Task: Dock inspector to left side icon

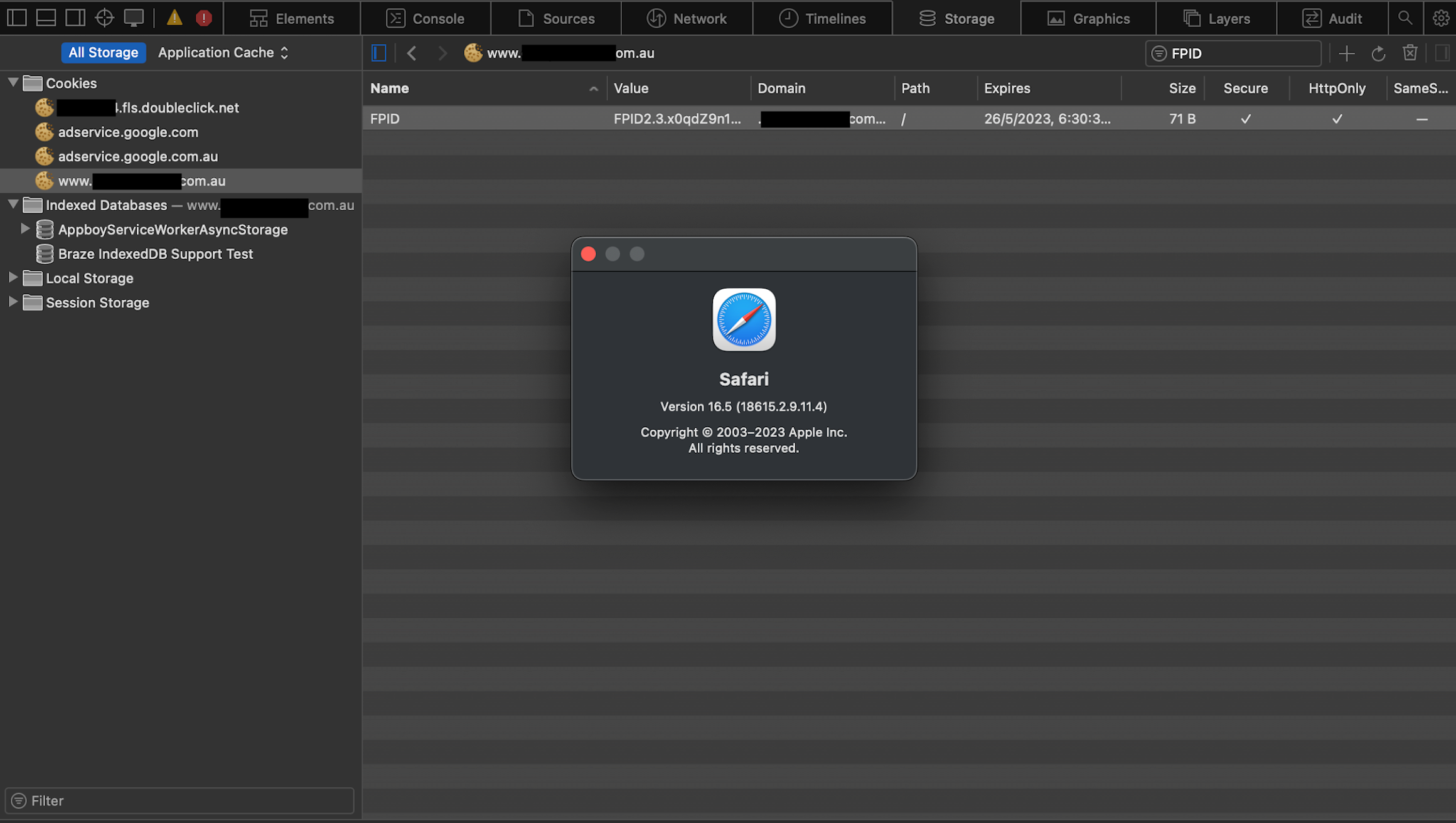Action: tap(17, 18)
